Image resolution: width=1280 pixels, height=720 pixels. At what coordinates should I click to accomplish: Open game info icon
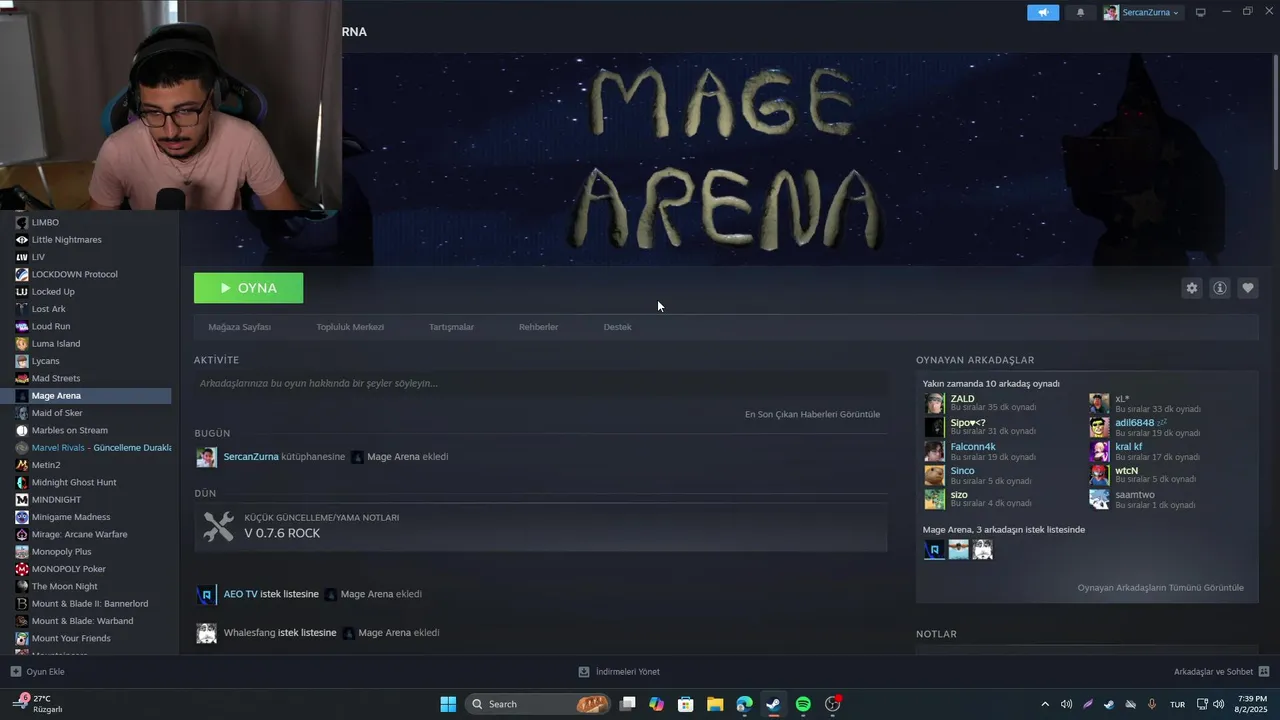point(1219,288)
